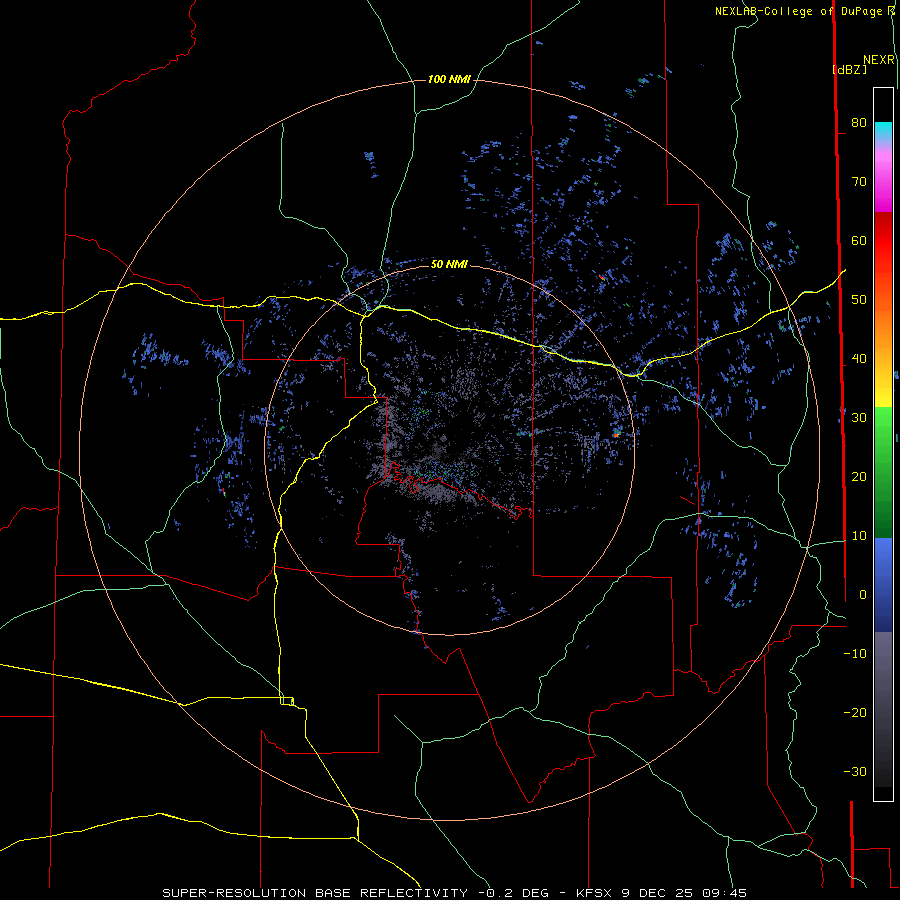
Task: Click the 70 dBZ scale value
Action: tap(859, 181)
